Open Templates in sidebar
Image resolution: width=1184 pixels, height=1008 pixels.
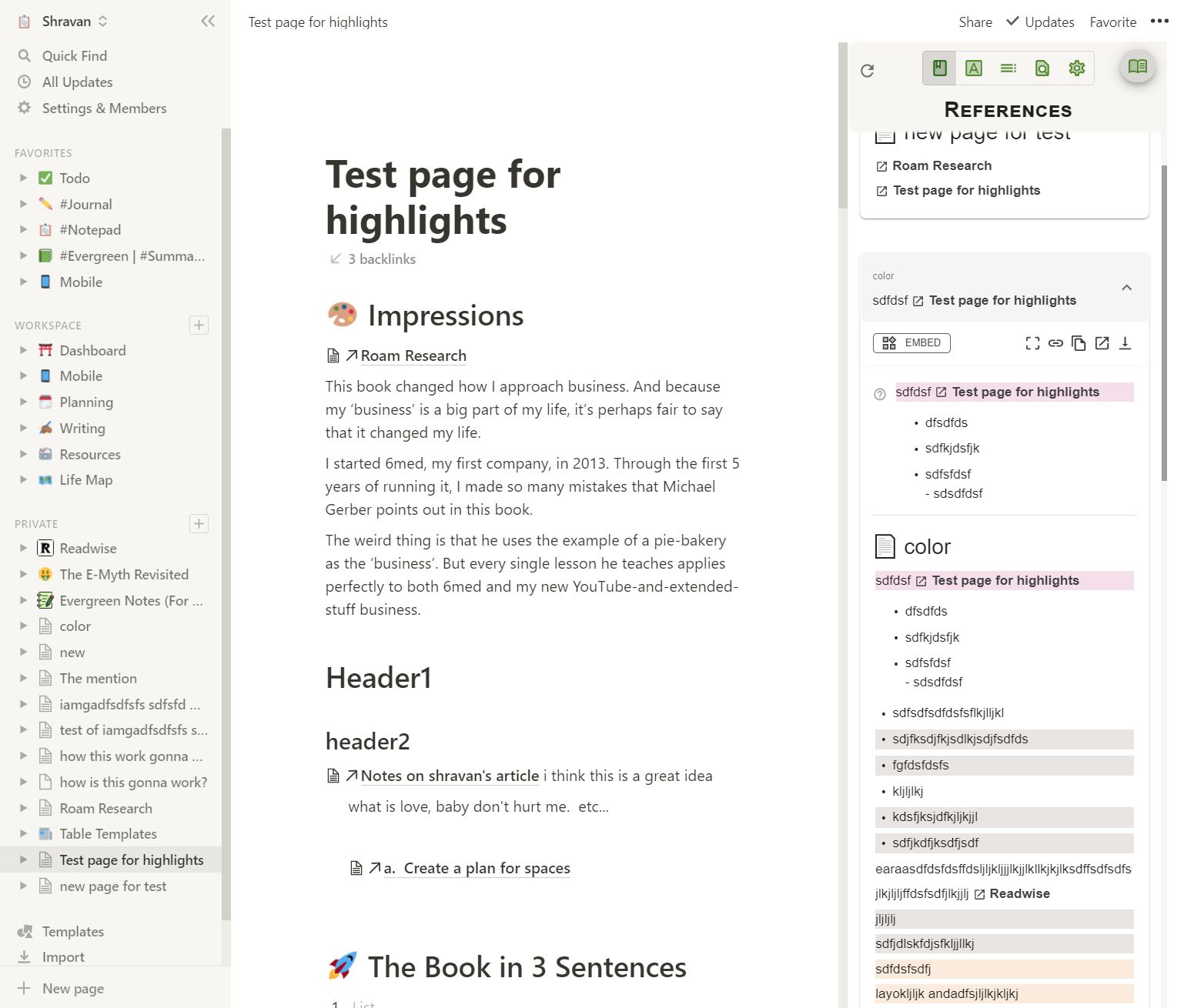72,932
